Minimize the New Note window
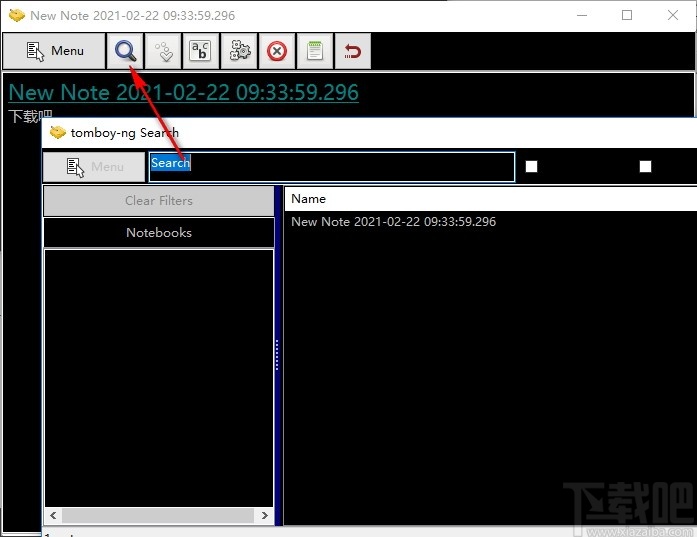 coord(582,16)
